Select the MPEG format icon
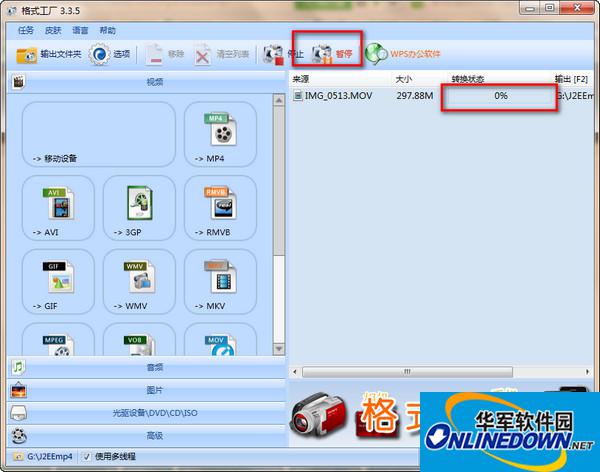Viewport: 600px width, 472px height. 58,345
